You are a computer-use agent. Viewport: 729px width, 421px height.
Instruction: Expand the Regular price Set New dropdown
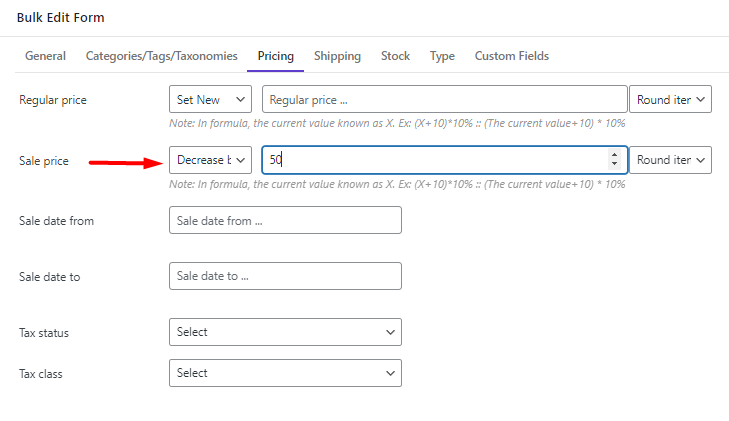tap(210, 99)
